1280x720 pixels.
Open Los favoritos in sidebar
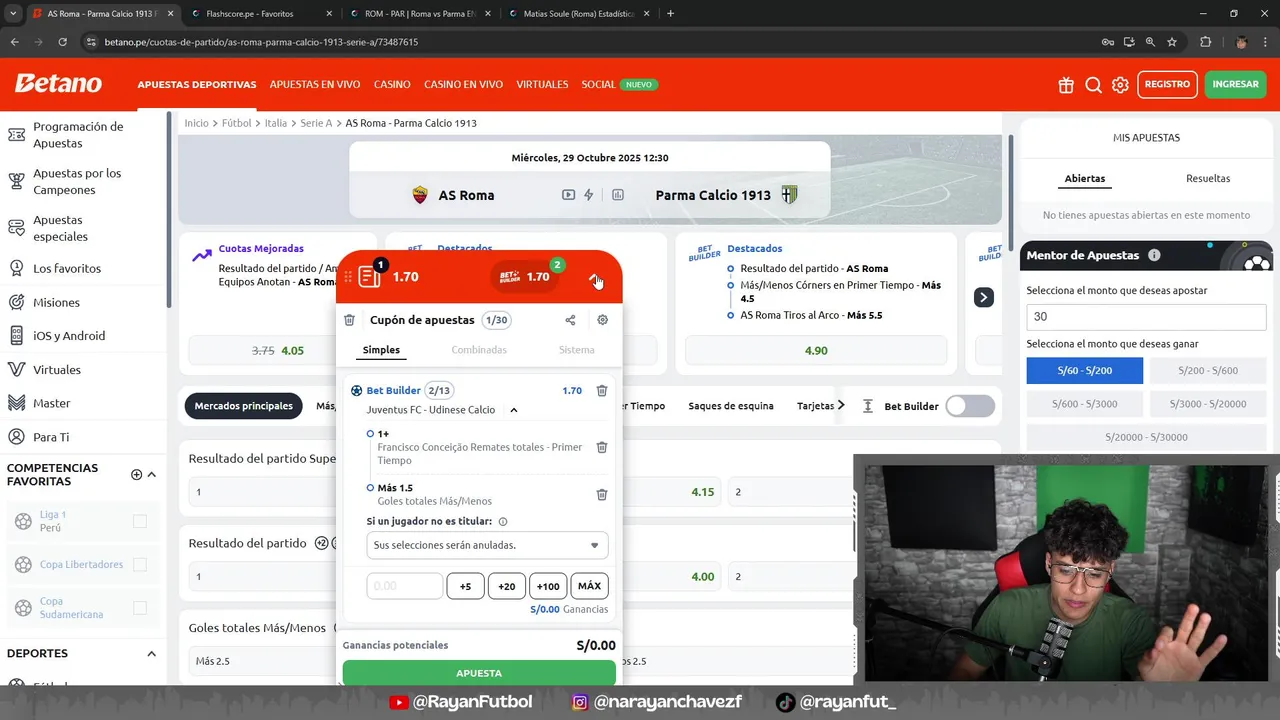tap(67, 268)
